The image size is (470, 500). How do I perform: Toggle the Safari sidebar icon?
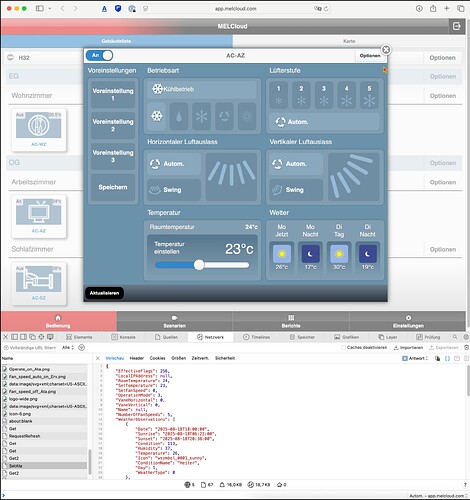pyautogui.click(x=40, y=8)
